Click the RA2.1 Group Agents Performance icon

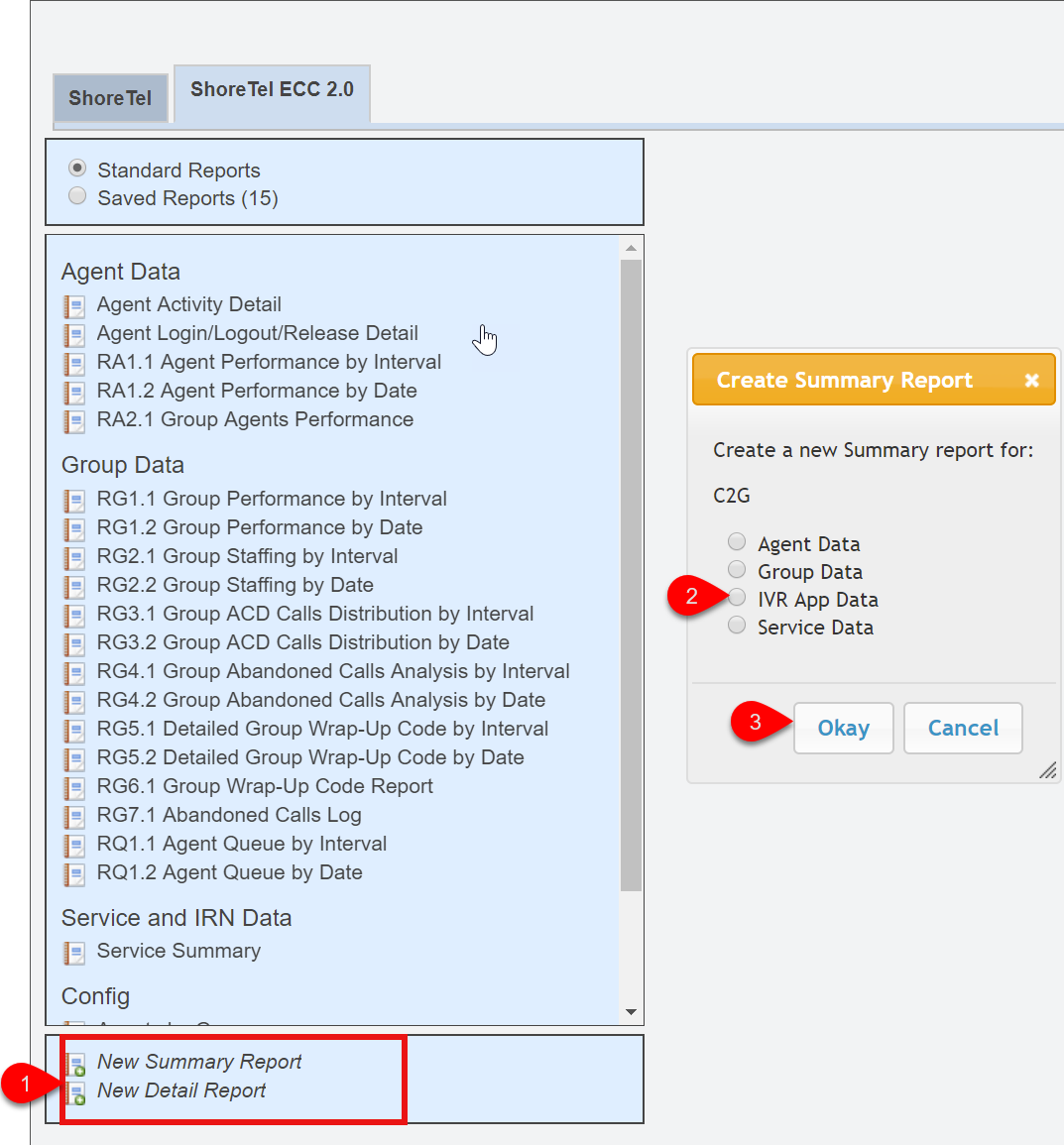(x=74, y=420)
